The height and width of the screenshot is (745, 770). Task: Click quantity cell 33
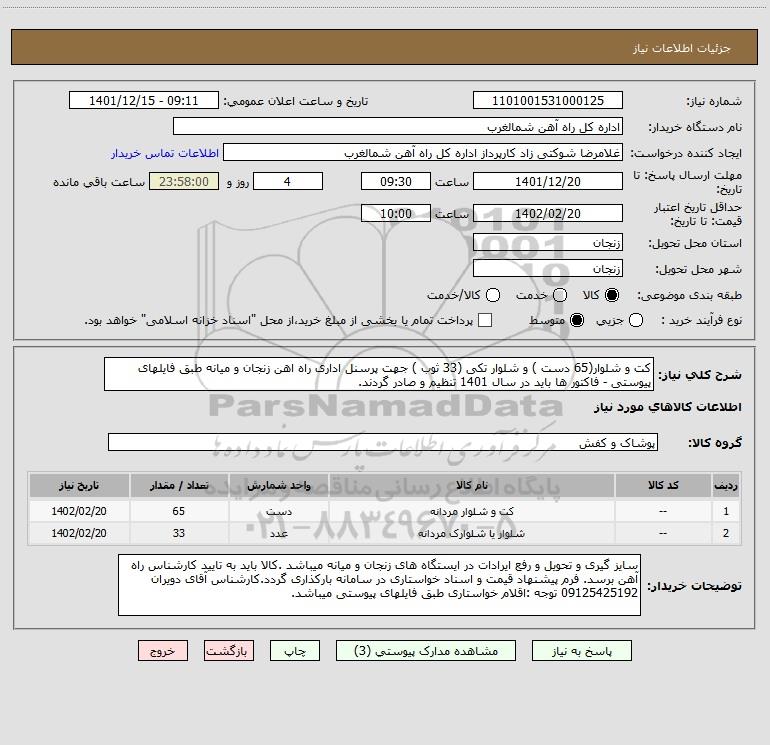(179, 533)
